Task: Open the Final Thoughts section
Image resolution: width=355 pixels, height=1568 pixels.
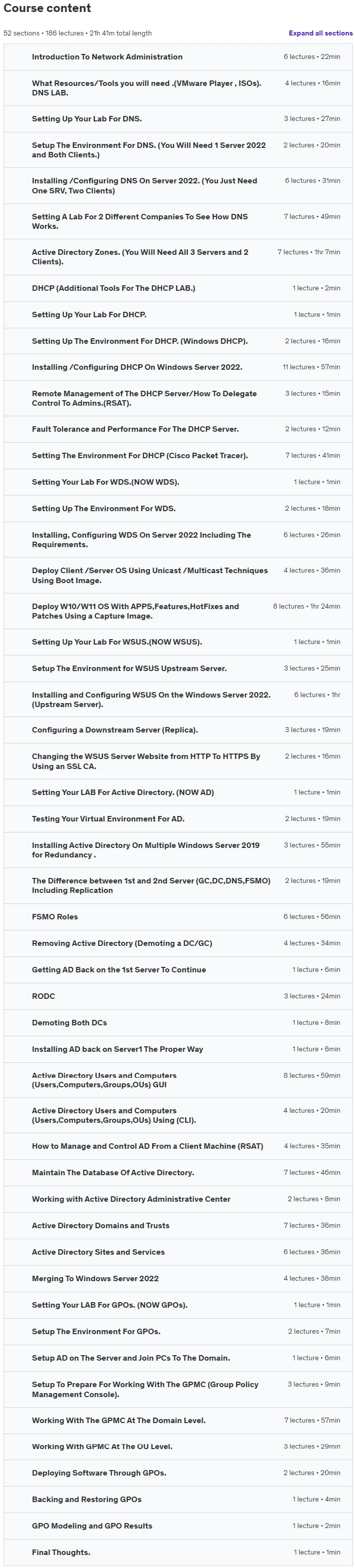Action: point(178,1552)
